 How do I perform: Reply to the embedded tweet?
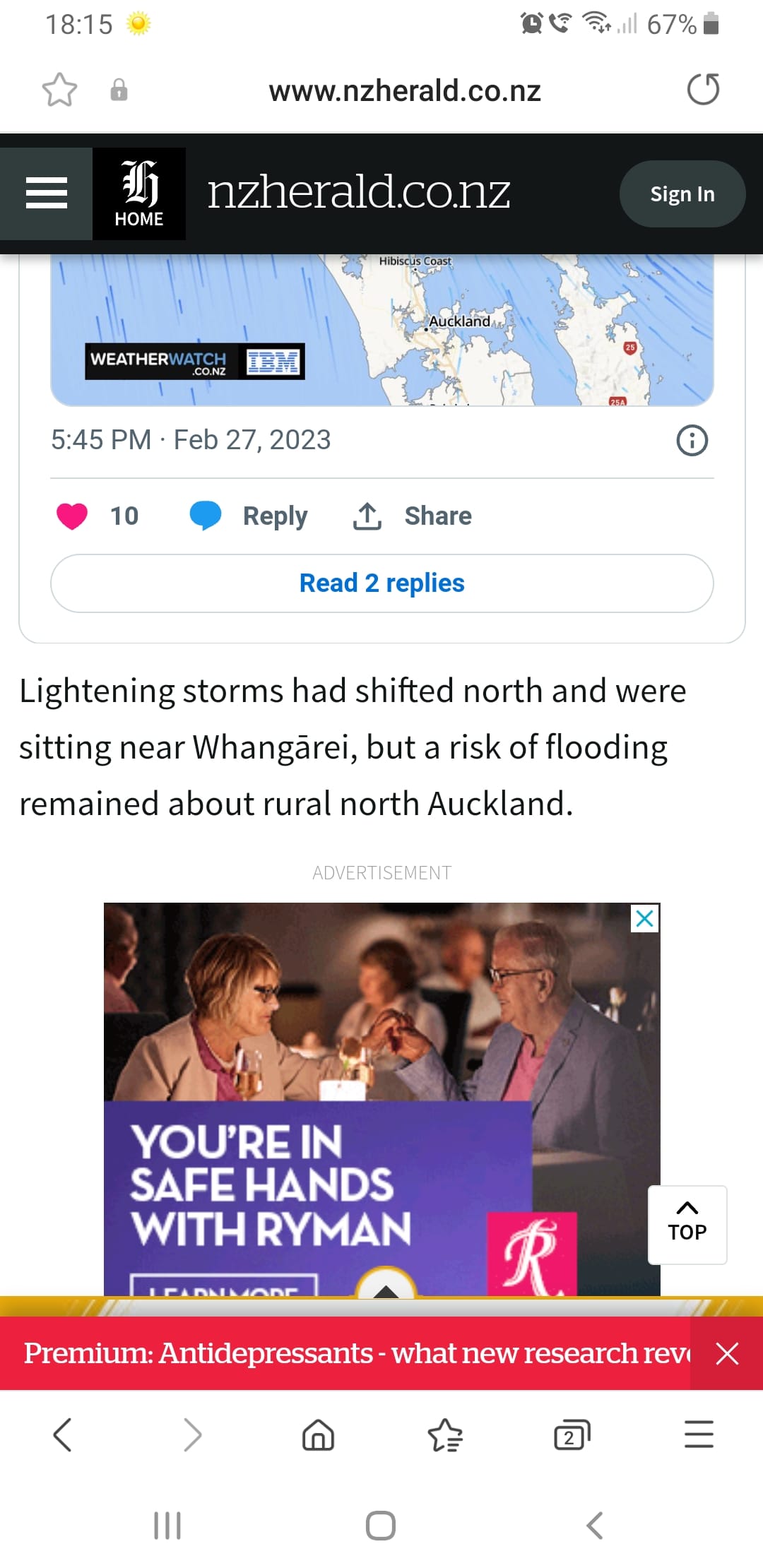(x=249, y=516)
